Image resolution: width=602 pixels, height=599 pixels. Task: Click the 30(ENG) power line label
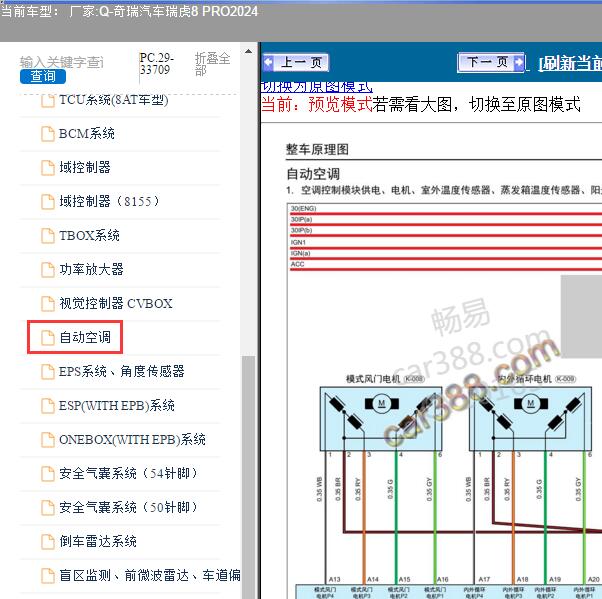point(303,208)
